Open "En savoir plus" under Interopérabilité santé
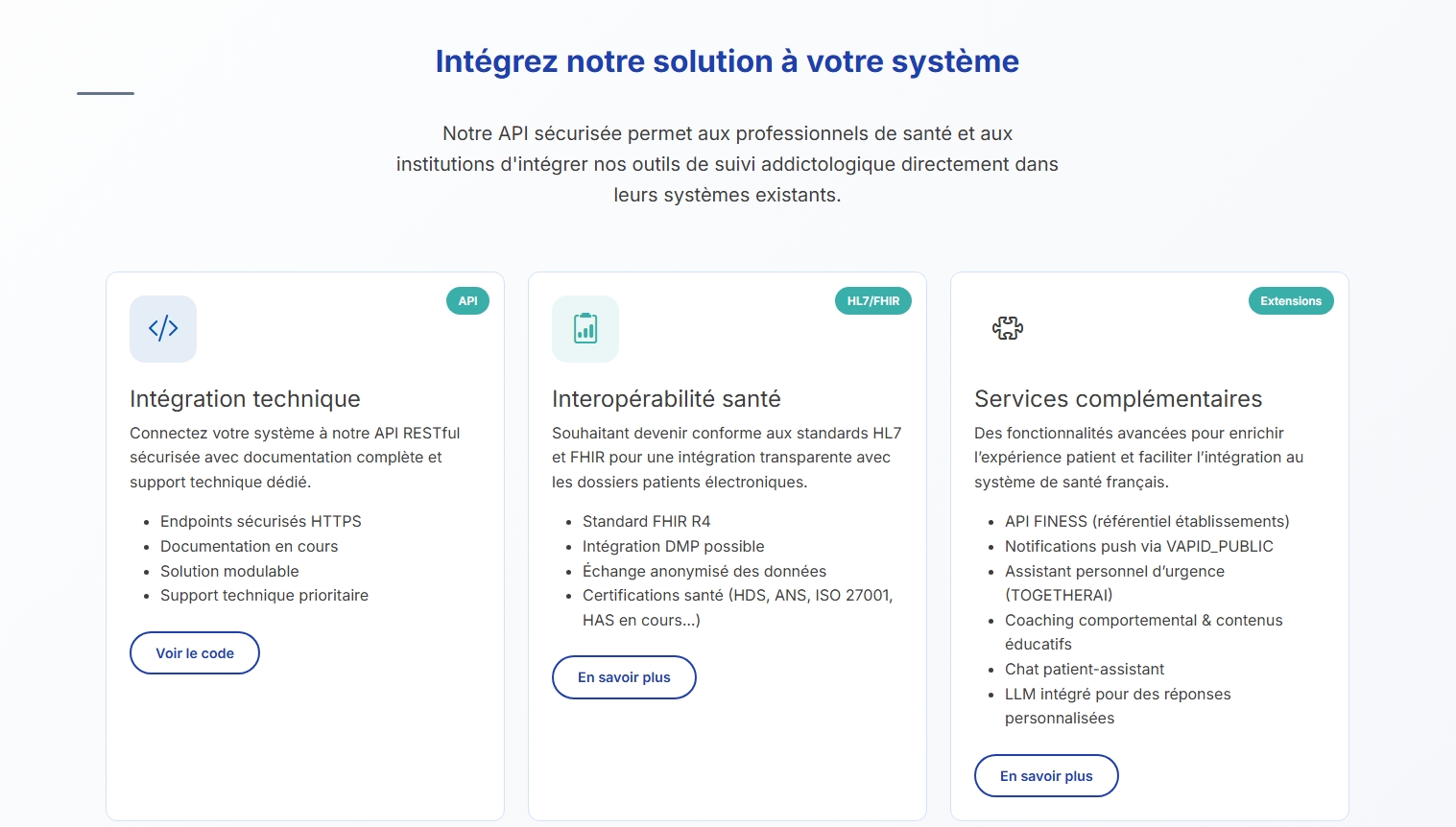The height and width of the screenshot is (827, 1456). click(x=624, y=677)
